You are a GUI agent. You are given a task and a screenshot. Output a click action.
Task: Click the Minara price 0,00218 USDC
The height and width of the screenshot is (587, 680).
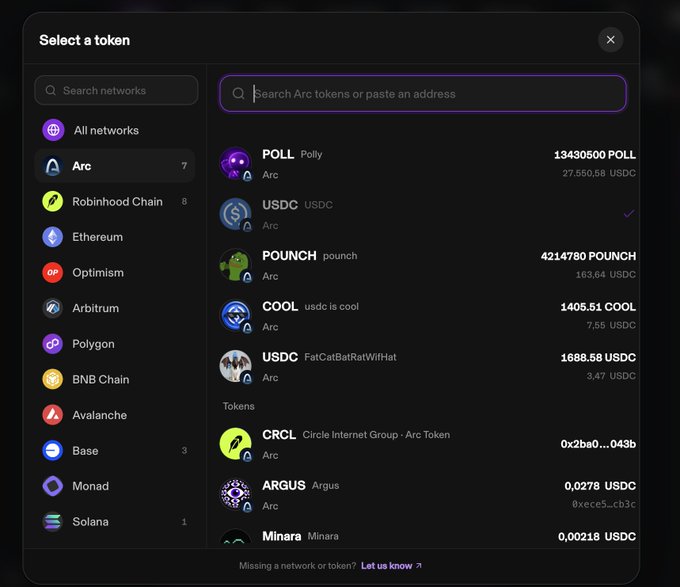coord(597,537)
